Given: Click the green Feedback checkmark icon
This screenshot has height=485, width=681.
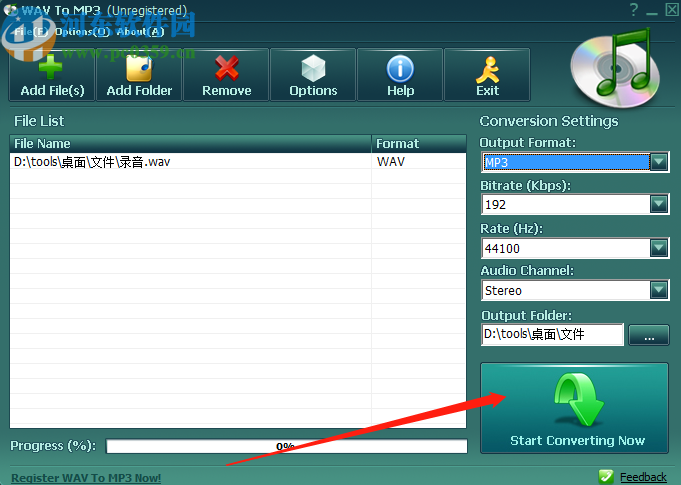Looking at the screenshot, I should click(606, 476).
